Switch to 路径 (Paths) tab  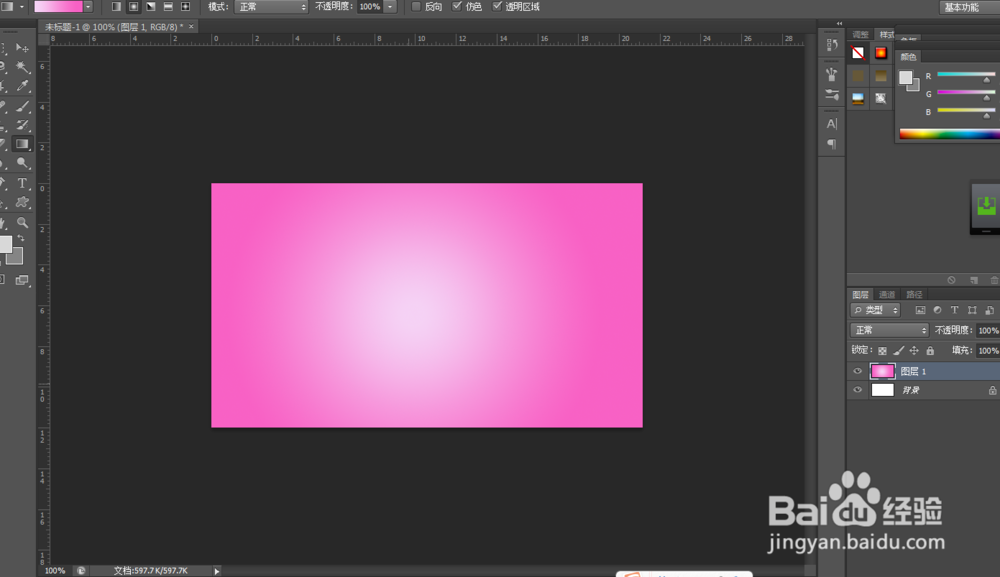pos(915,295)
